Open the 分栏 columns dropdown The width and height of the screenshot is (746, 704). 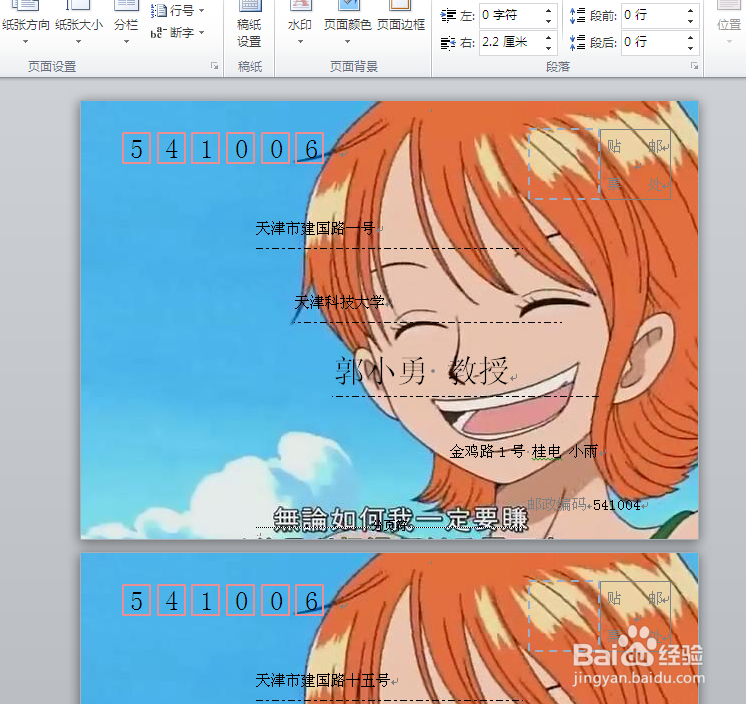(x=126, y=24)
